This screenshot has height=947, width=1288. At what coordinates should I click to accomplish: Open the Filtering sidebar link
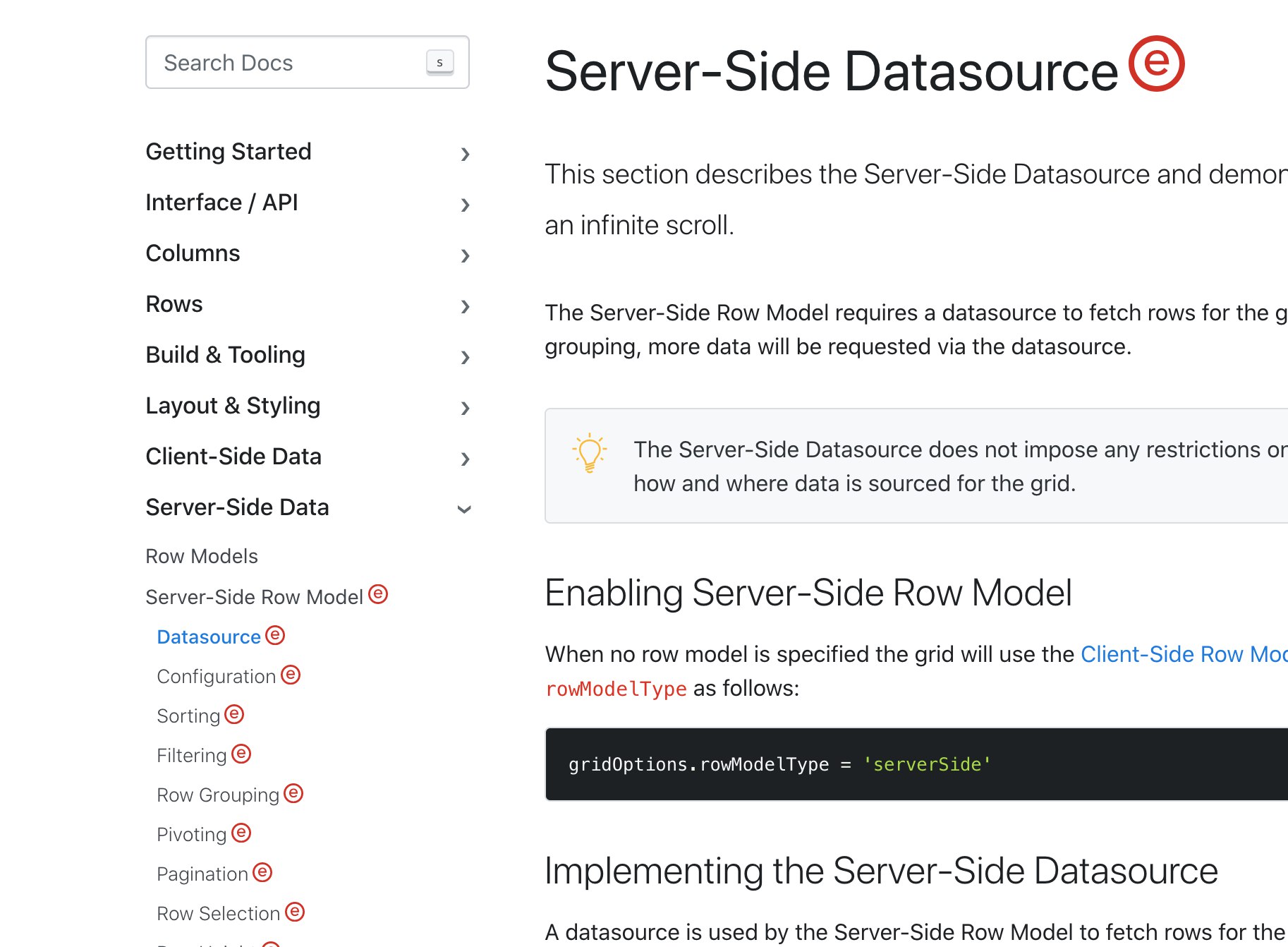pos(191,755)
